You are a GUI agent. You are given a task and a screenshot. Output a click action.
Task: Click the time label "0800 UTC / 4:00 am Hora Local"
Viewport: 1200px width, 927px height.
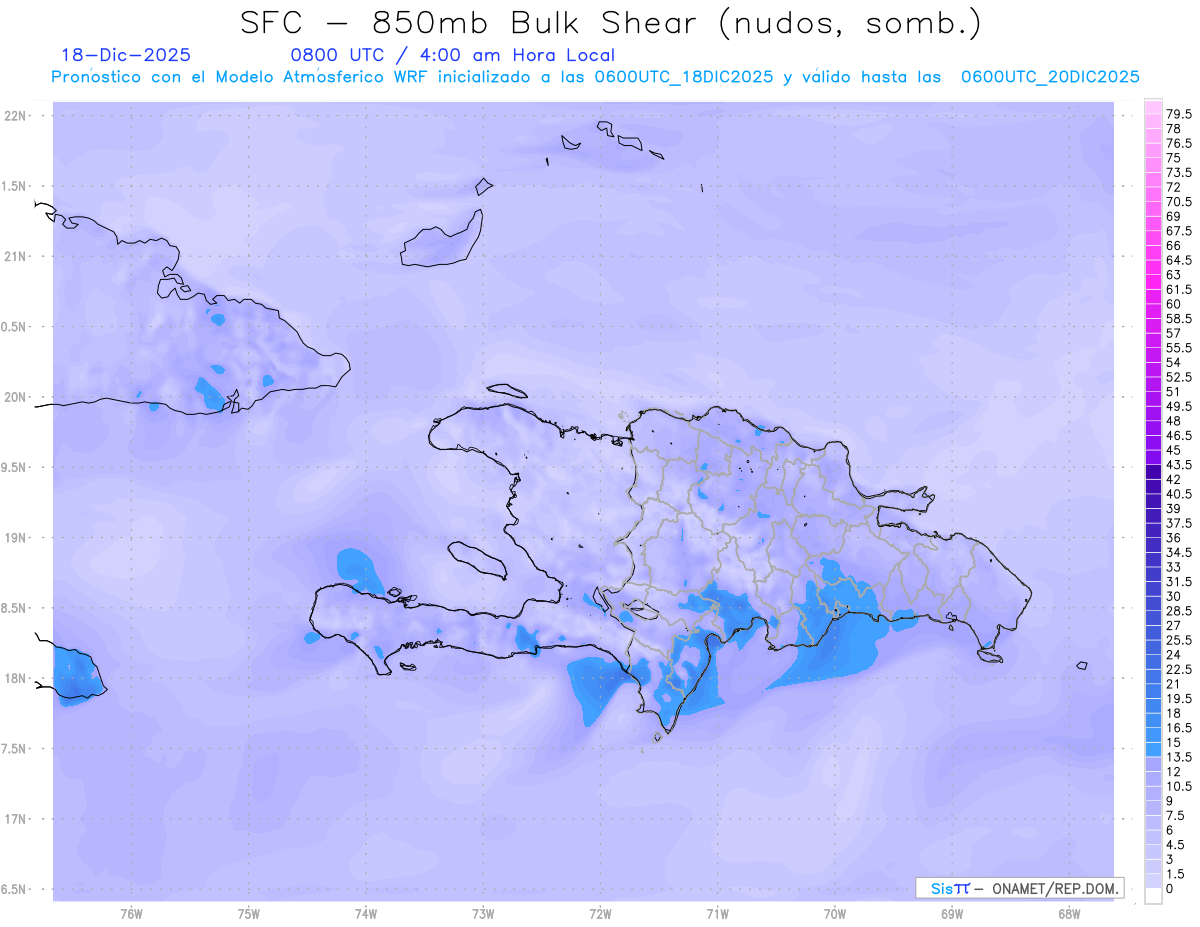pyautogui.click(x=452, y=55)
